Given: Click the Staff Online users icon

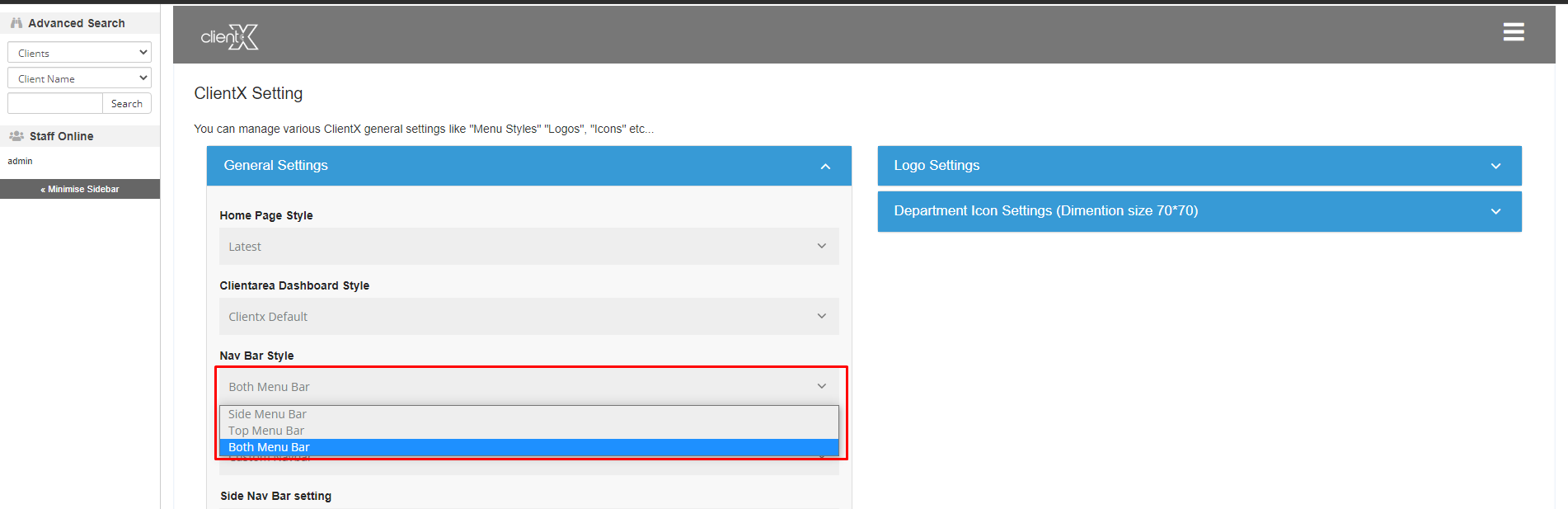Looking at the screenshot, I should tap(16, 136).
